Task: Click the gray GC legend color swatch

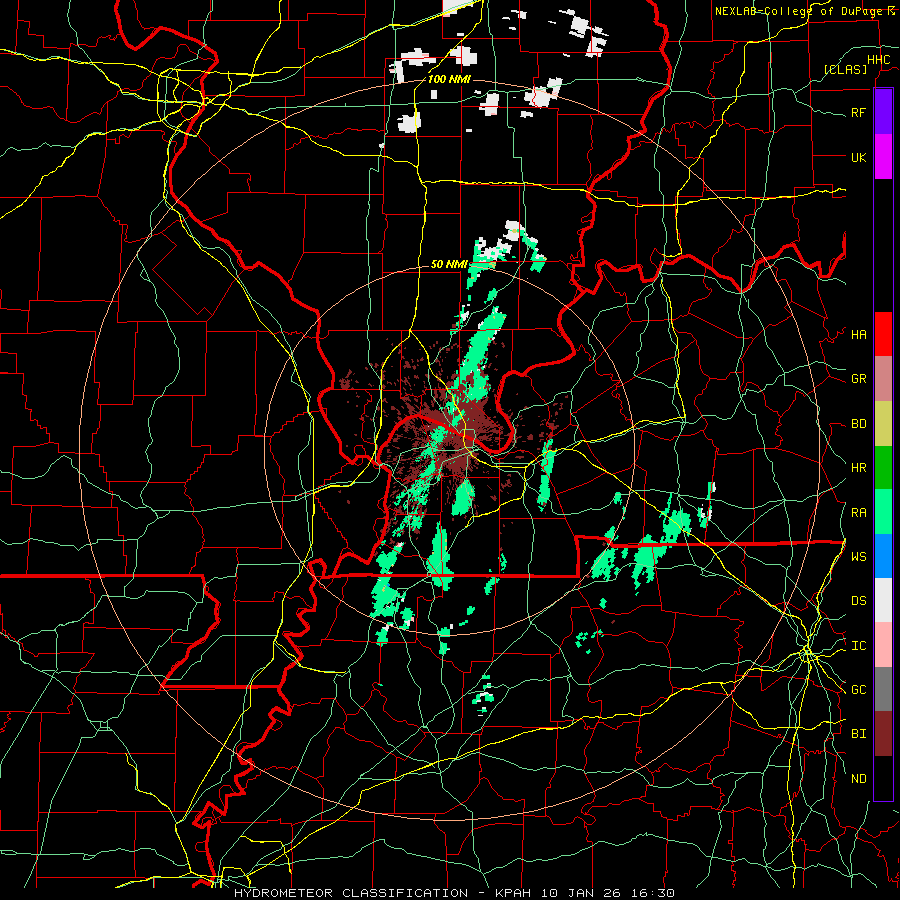Action: 883,689
